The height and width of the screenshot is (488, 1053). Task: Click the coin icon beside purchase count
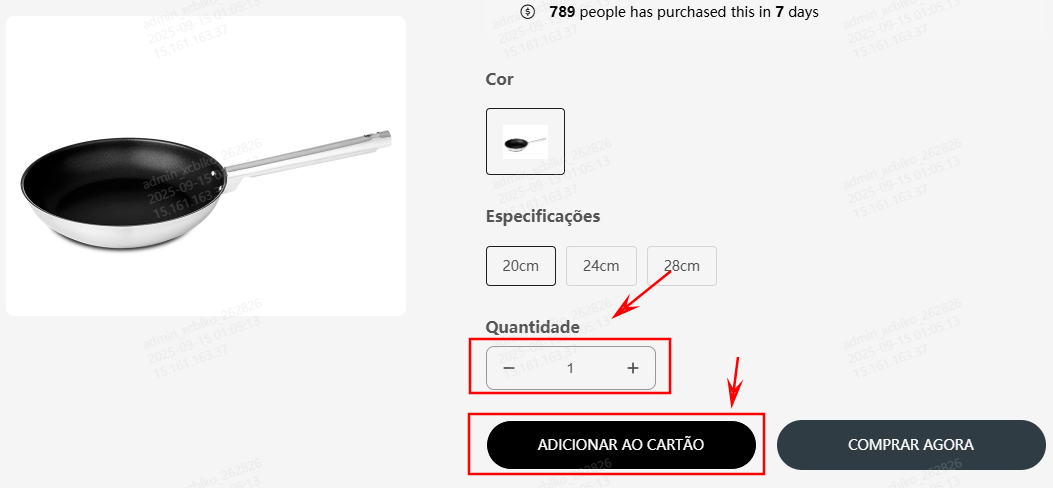(x=528, y=12)
